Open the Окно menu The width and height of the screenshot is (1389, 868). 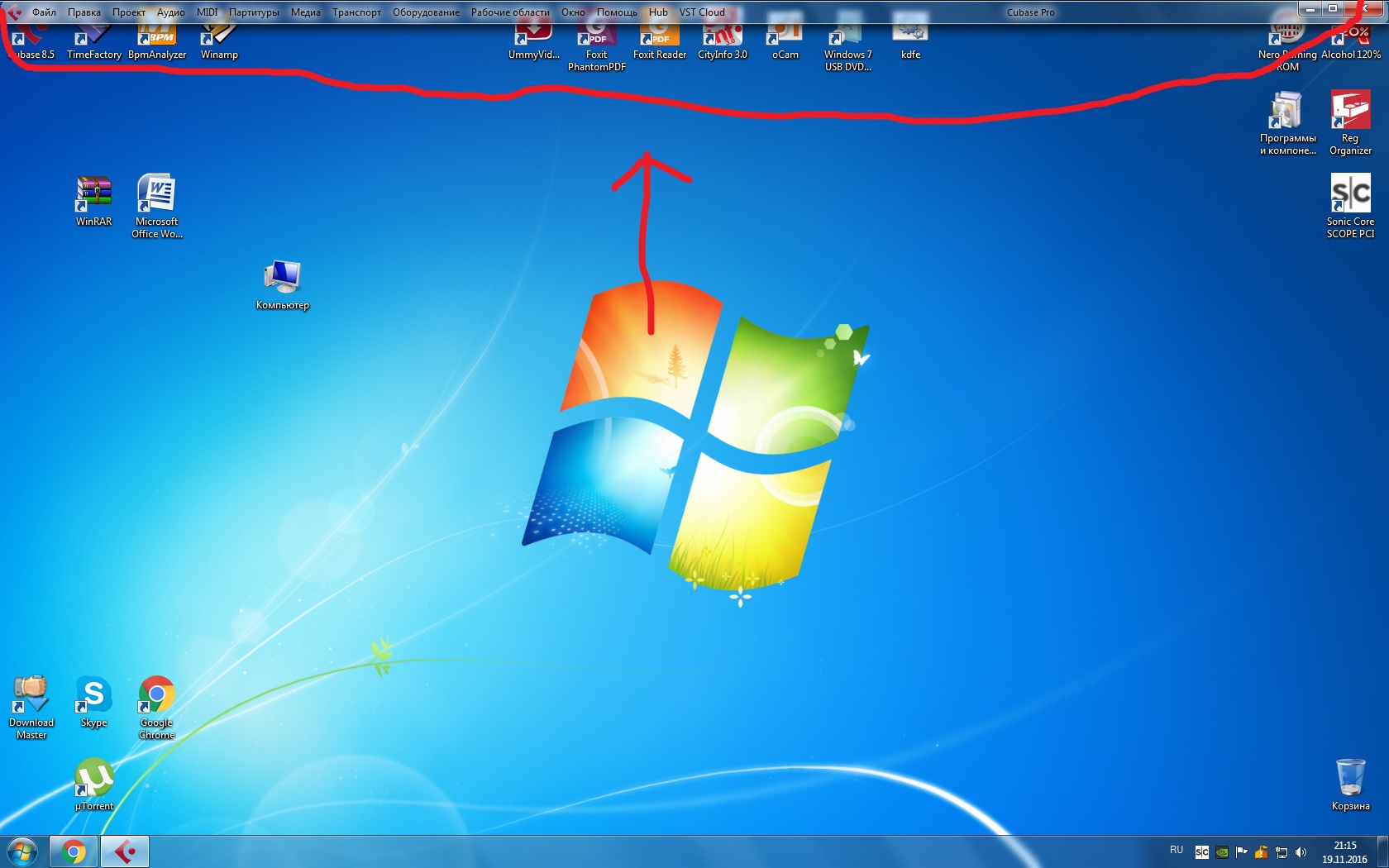click(x=573, y=12)
